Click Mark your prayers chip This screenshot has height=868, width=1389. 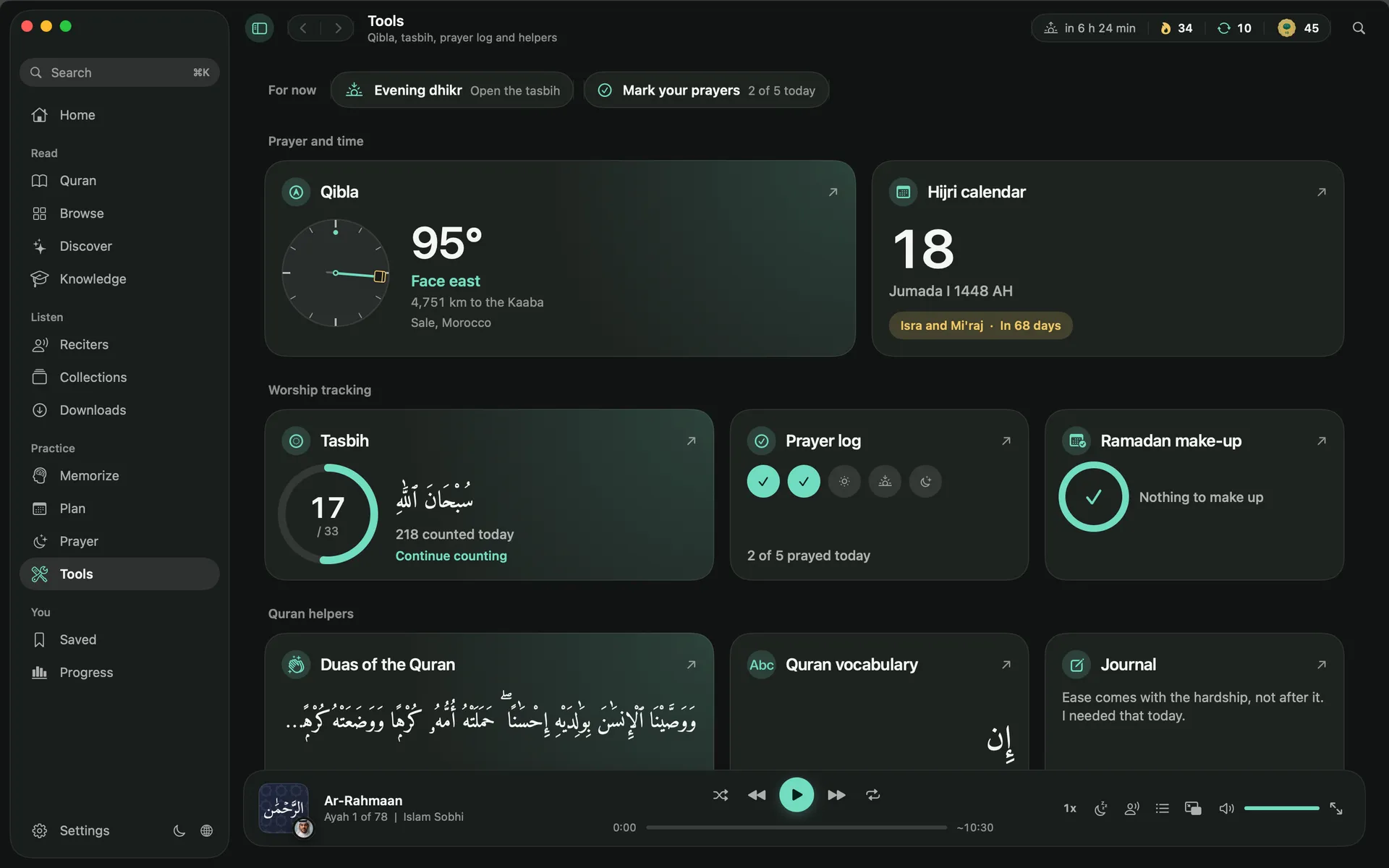click(706, 90)
